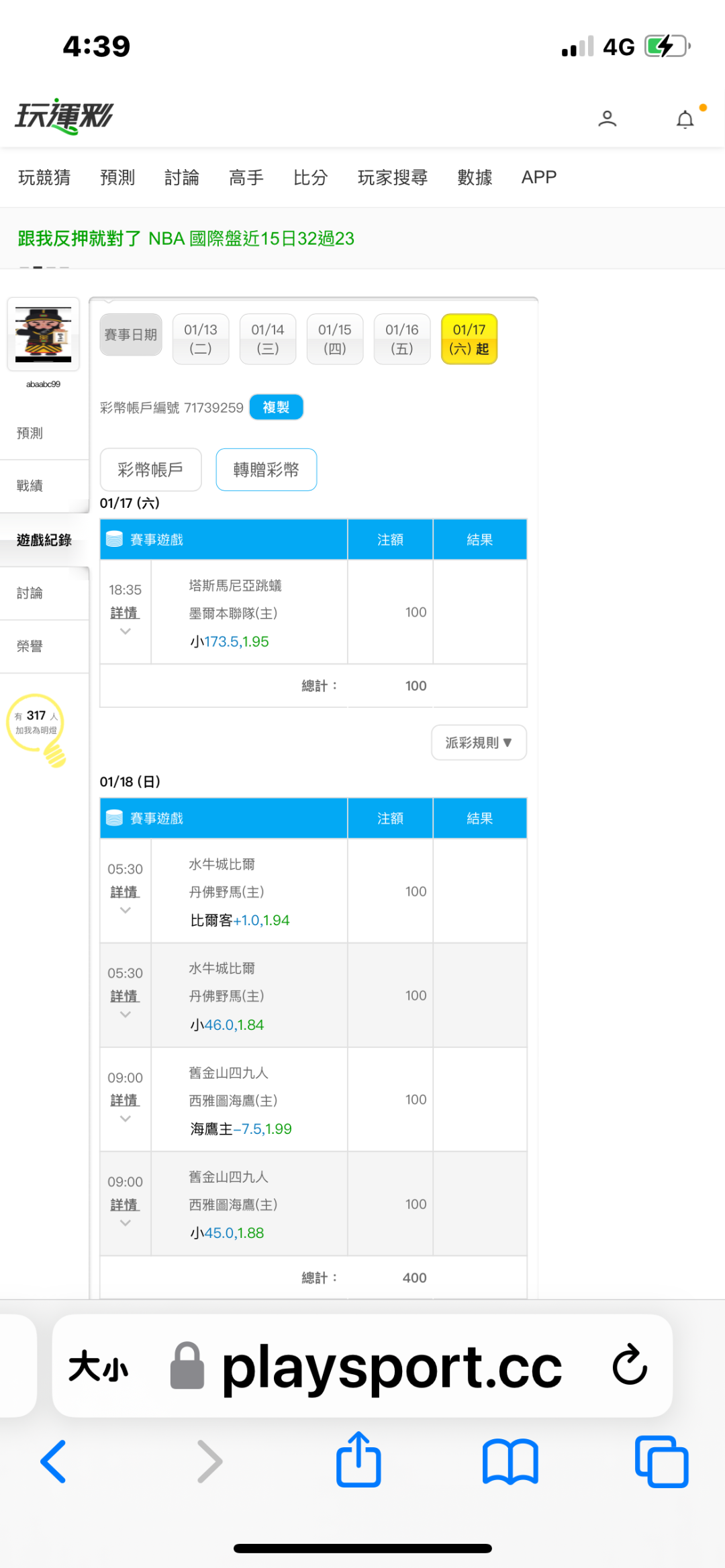This screenshot has height=1568, width=725.
Task: Open the user account profile icon
Action: click(607, 119)
